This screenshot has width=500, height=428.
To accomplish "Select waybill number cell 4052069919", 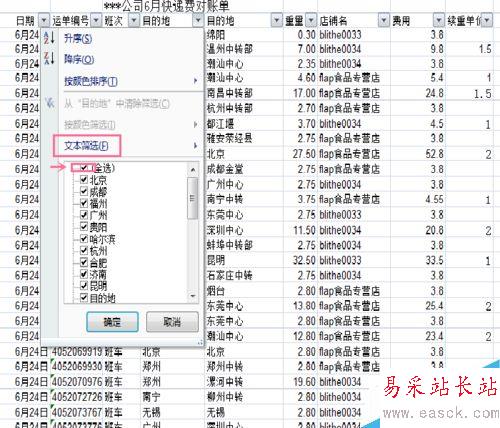I will point(77,351).
